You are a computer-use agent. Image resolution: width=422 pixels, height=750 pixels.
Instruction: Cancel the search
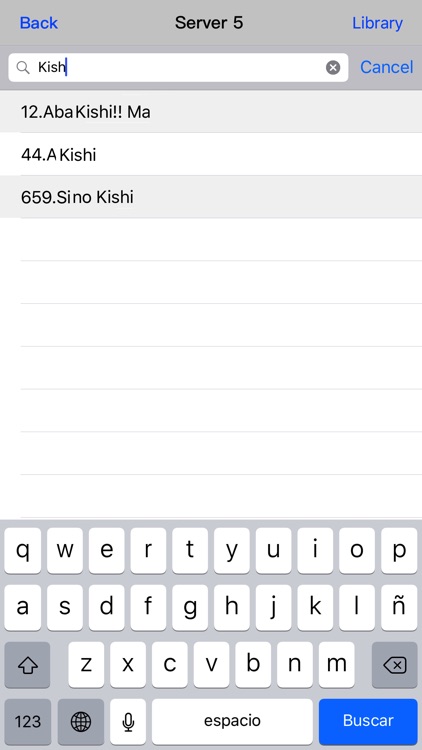[387, 67]
